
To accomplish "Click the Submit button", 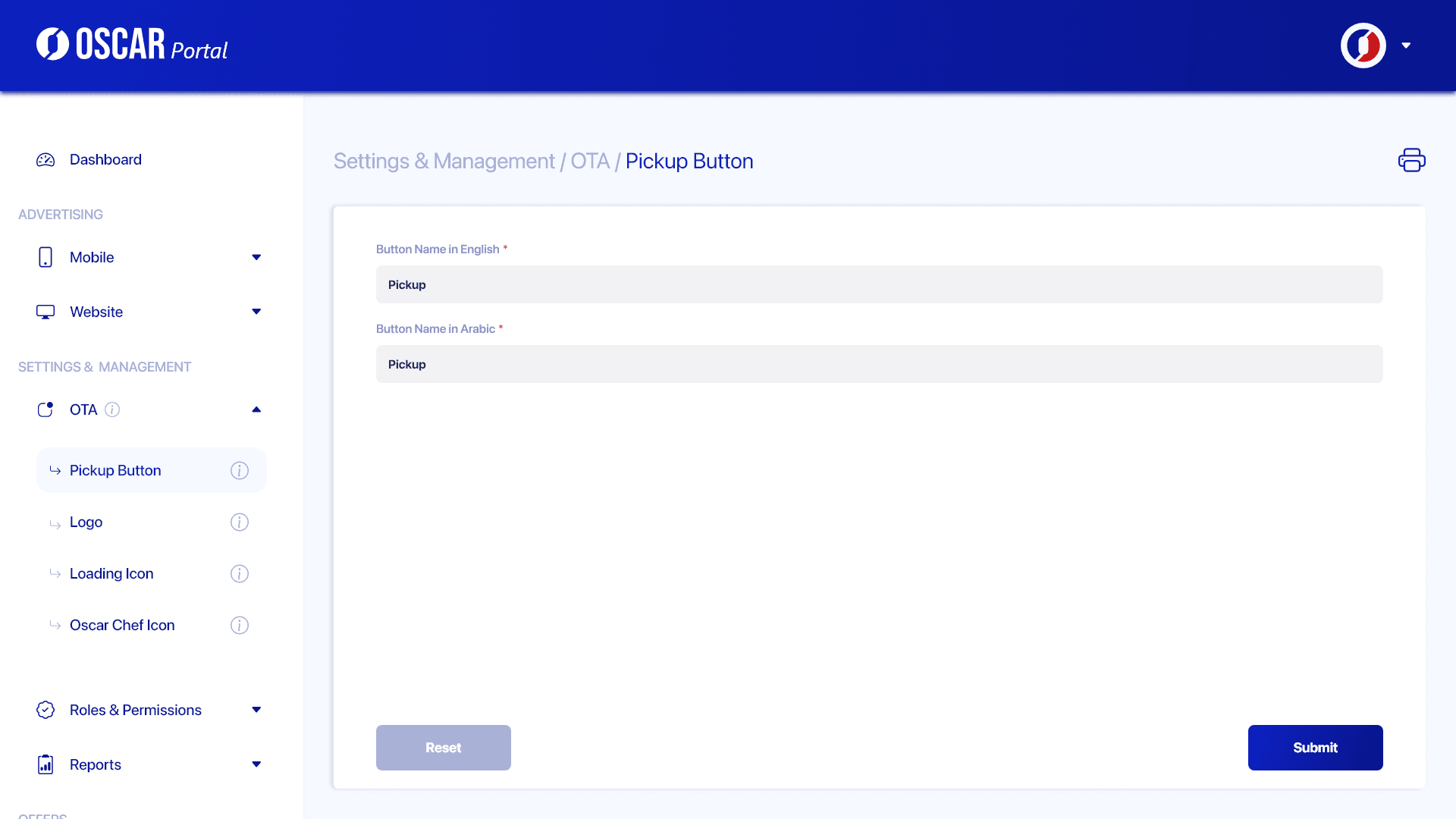I will click(1315, 748).
